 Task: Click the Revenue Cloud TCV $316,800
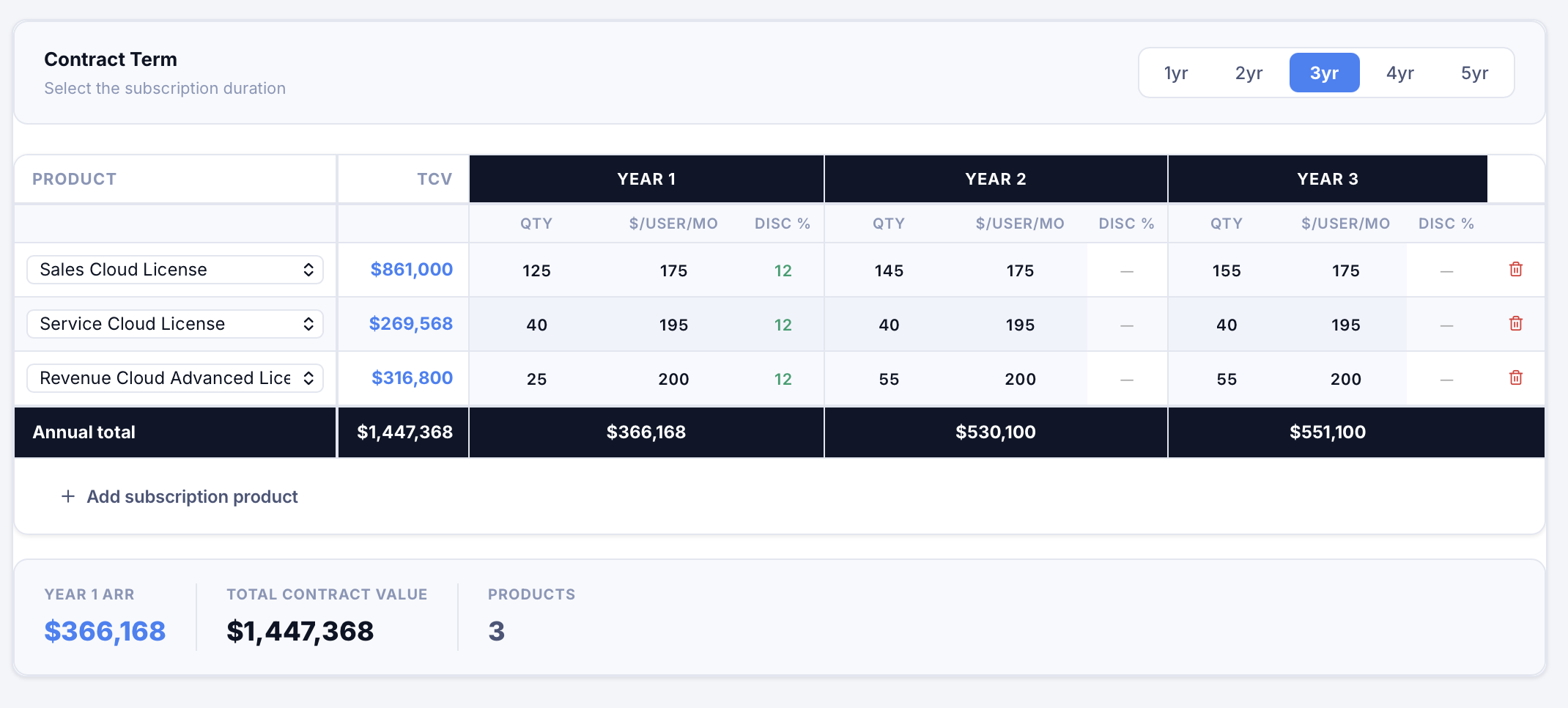pos(412,377)
